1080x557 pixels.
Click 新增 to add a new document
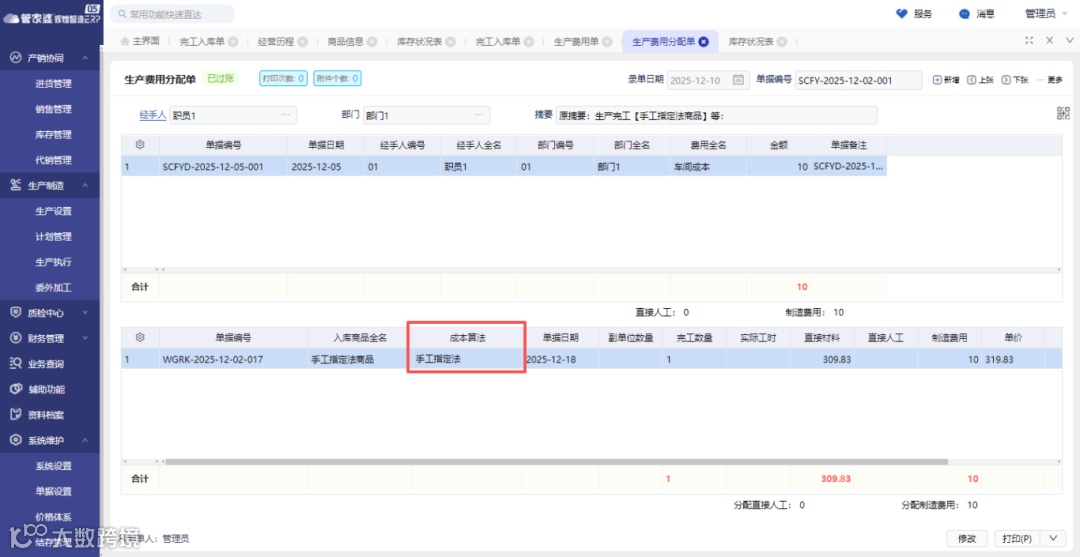(946, 80)
